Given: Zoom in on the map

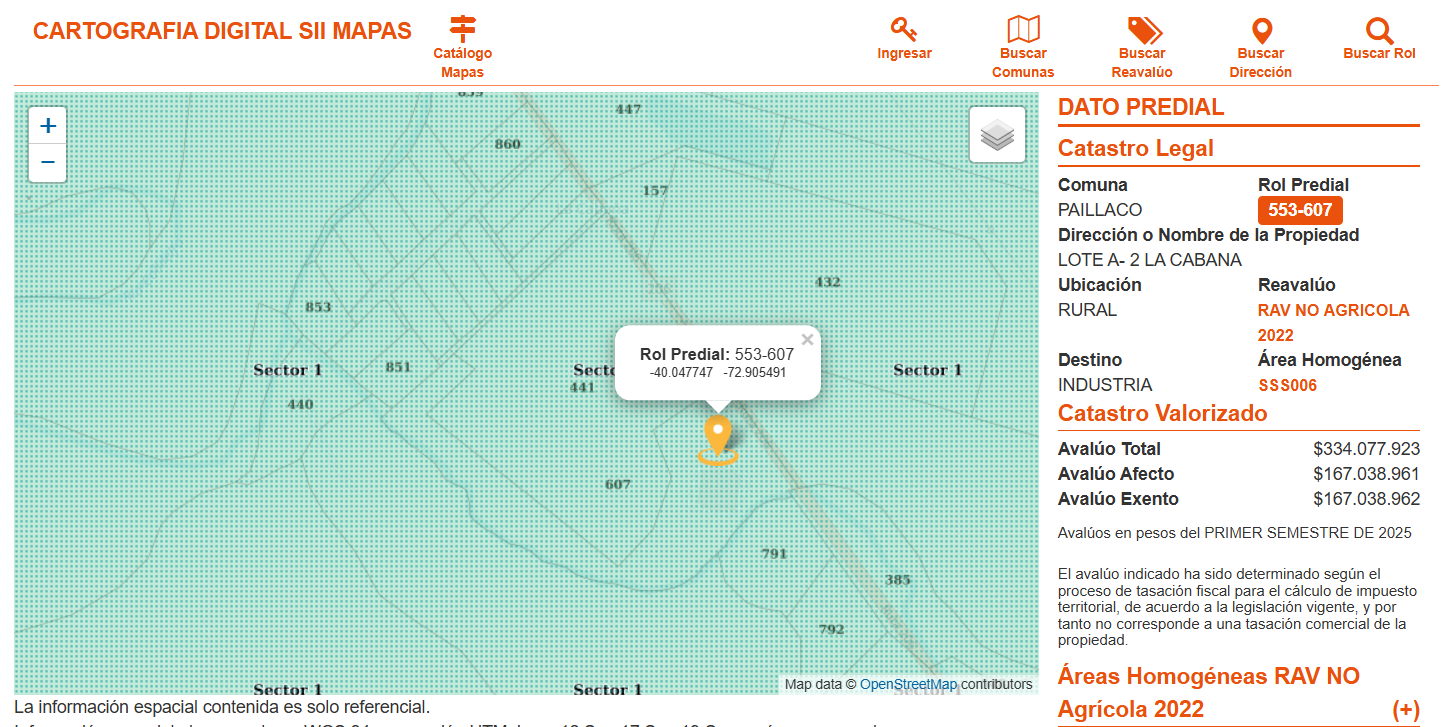Looking at the screenshot, I should pos(48,126).
